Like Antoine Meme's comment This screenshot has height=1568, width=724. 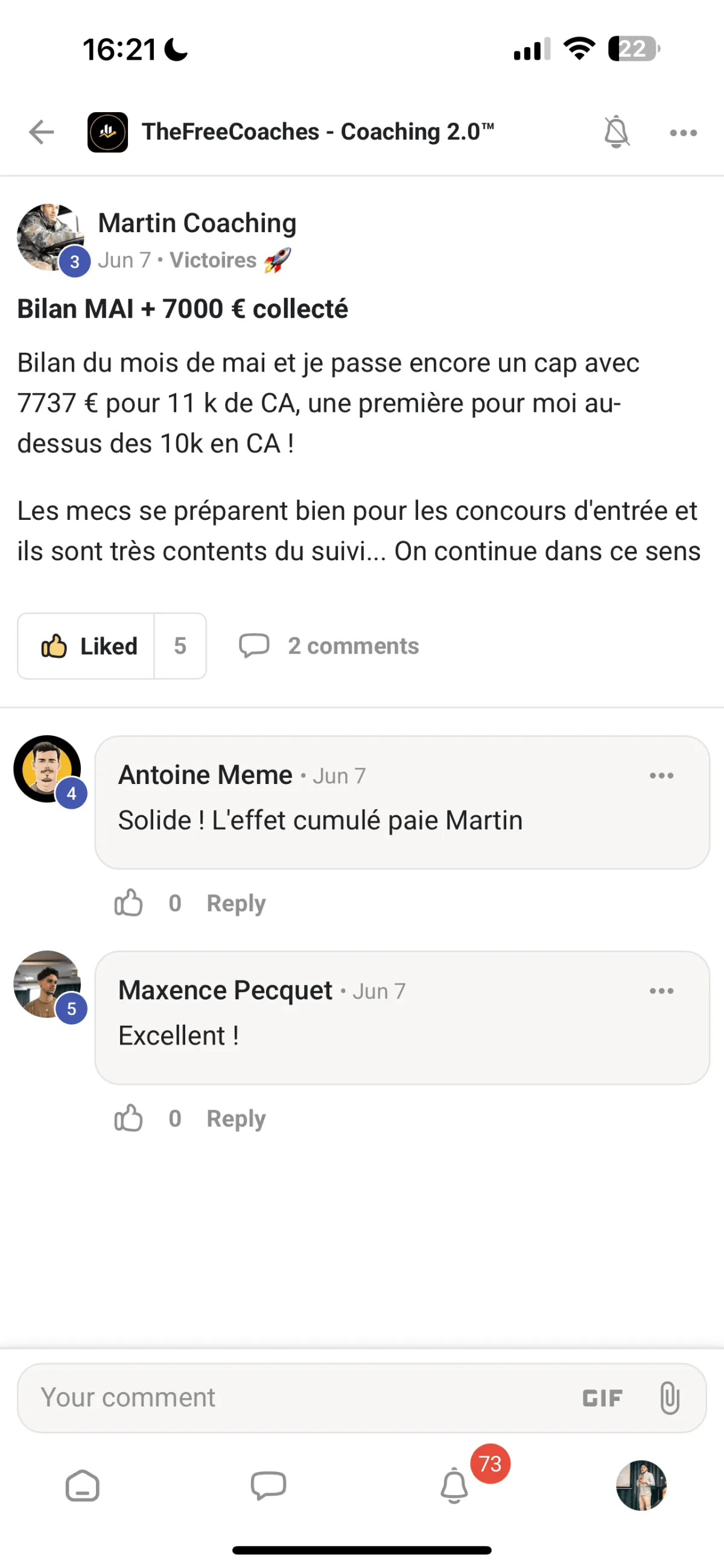click(x=129, y=903)
